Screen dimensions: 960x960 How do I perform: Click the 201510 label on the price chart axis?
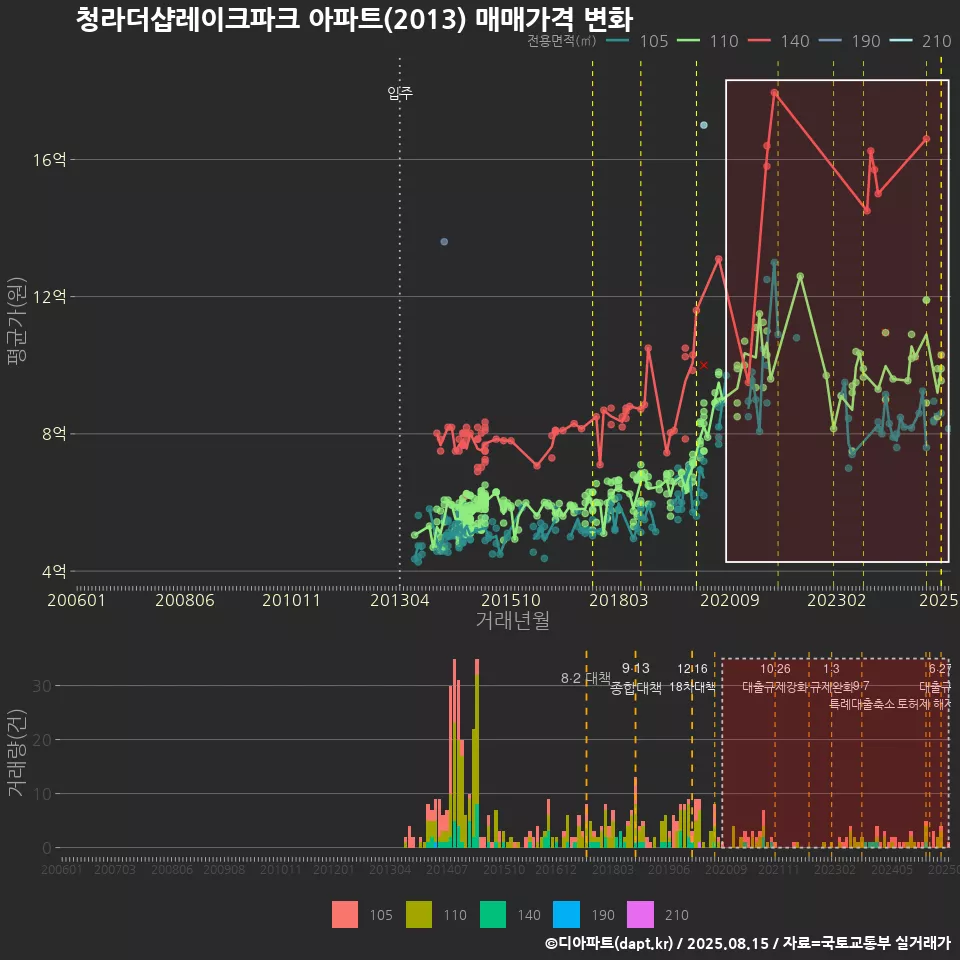[511, 600]
